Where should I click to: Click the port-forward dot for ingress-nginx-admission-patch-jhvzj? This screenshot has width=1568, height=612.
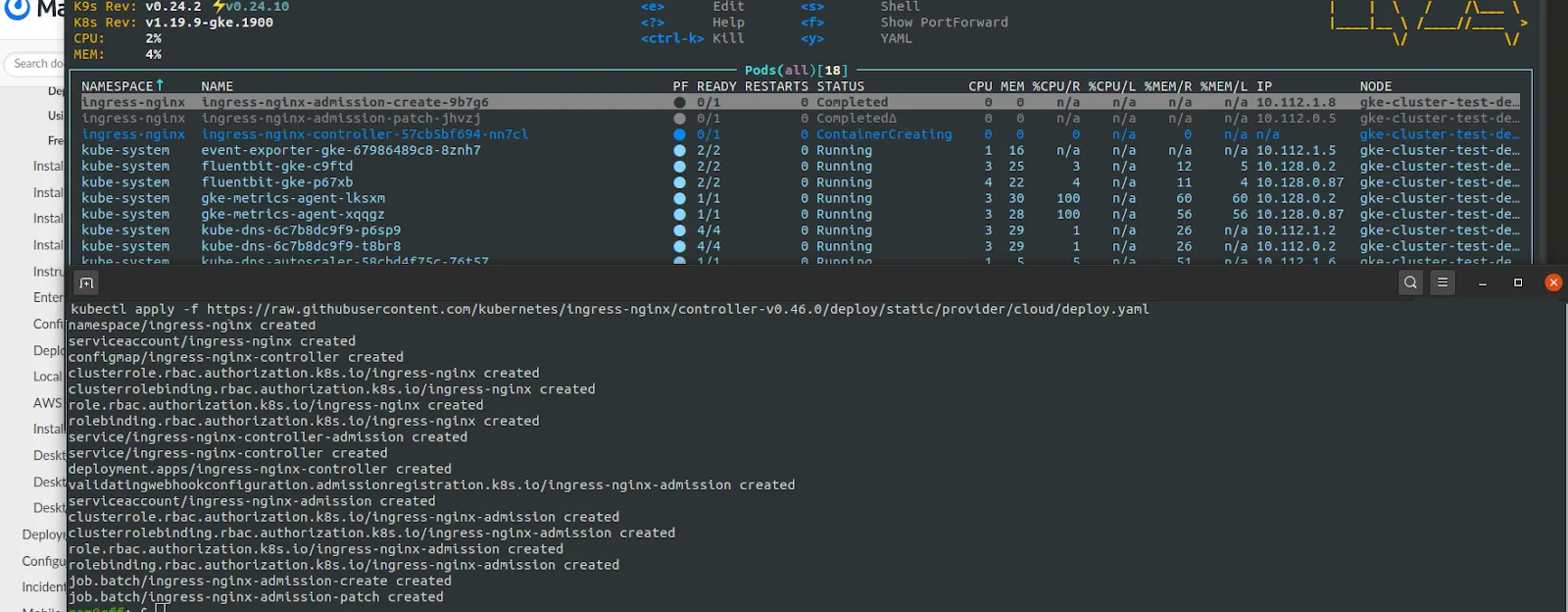[x=679, y=119]
